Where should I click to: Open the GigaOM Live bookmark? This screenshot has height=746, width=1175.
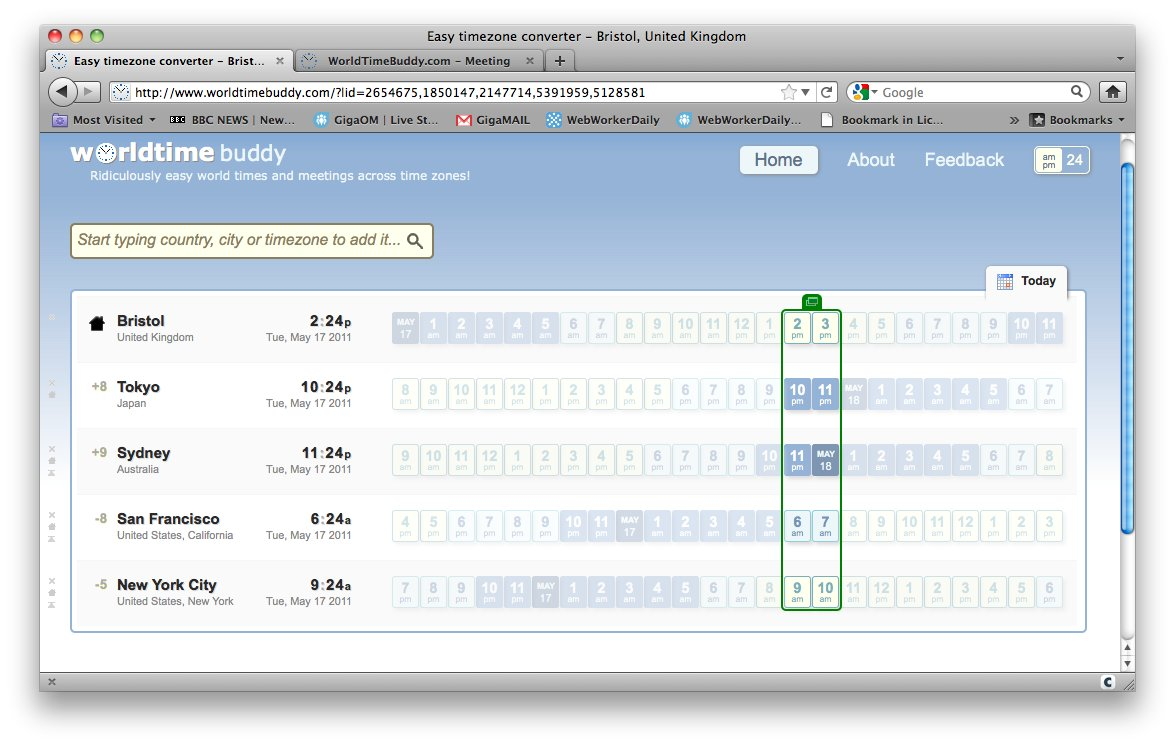click(376, 120)
